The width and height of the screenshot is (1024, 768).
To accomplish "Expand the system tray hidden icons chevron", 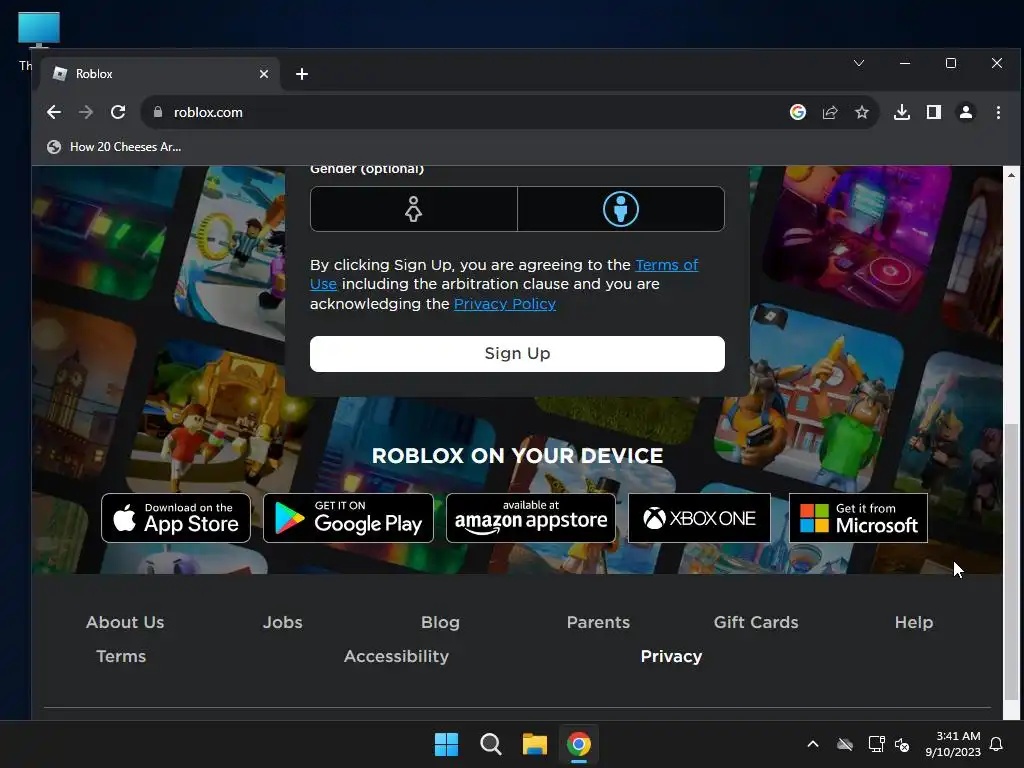I will click(x=813, y=744).
